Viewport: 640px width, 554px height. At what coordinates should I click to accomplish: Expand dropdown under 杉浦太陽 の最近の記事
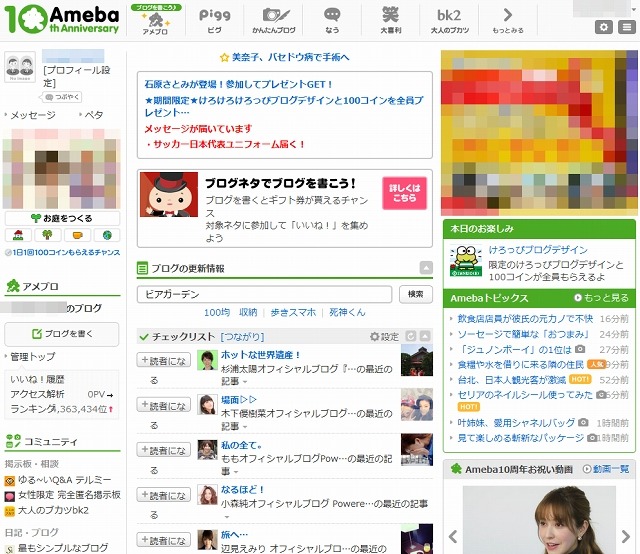coord(245,382)
